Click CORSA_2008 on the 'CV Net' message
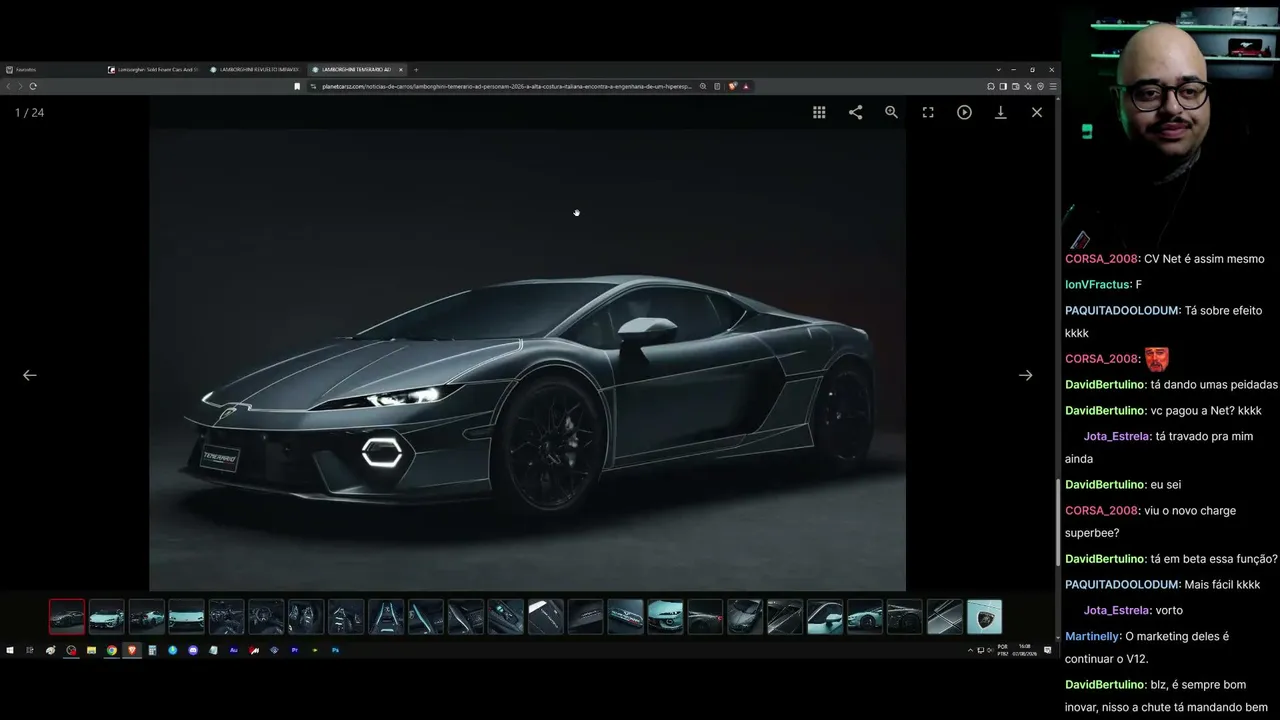The height and width of the screenshot is (720, 1280). point(1102,258)
